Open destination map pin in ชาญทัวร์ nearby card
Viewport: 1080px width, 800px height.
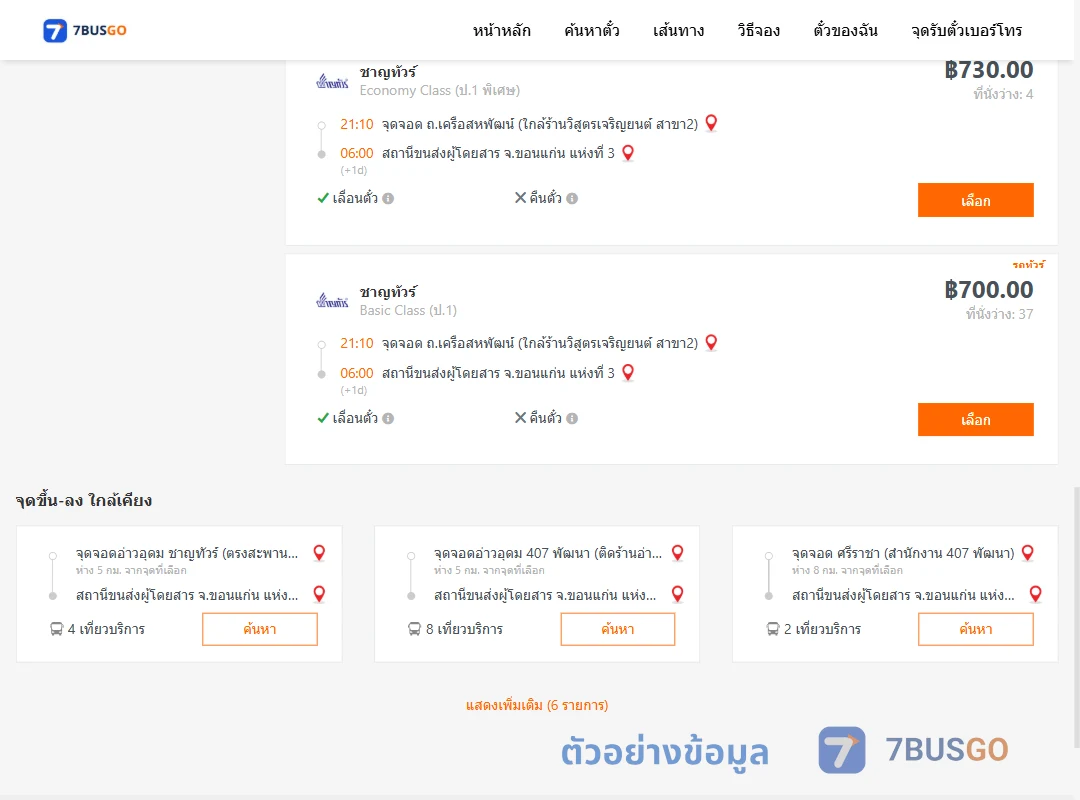(x=319, y=594)
